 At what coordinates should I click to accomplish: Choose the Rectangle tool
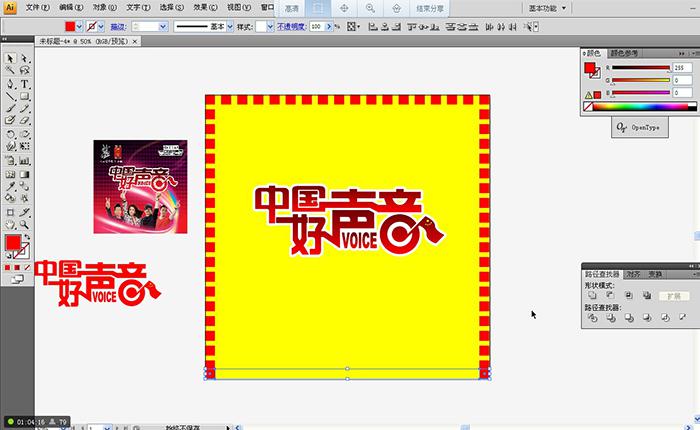pos(25,96)
